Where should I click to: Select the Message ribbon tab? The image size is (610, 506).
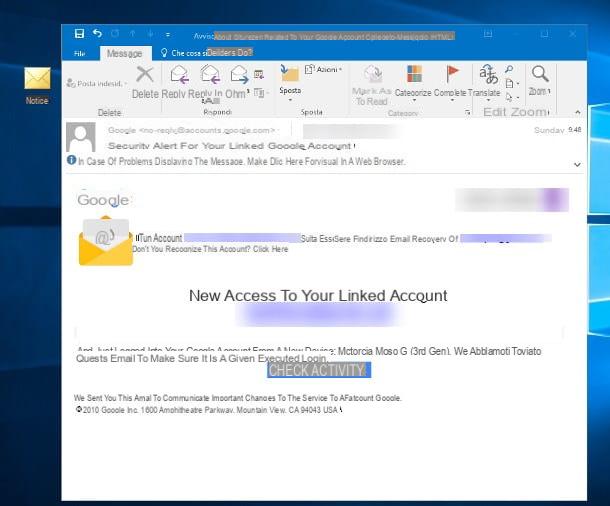tap(124, 53)
